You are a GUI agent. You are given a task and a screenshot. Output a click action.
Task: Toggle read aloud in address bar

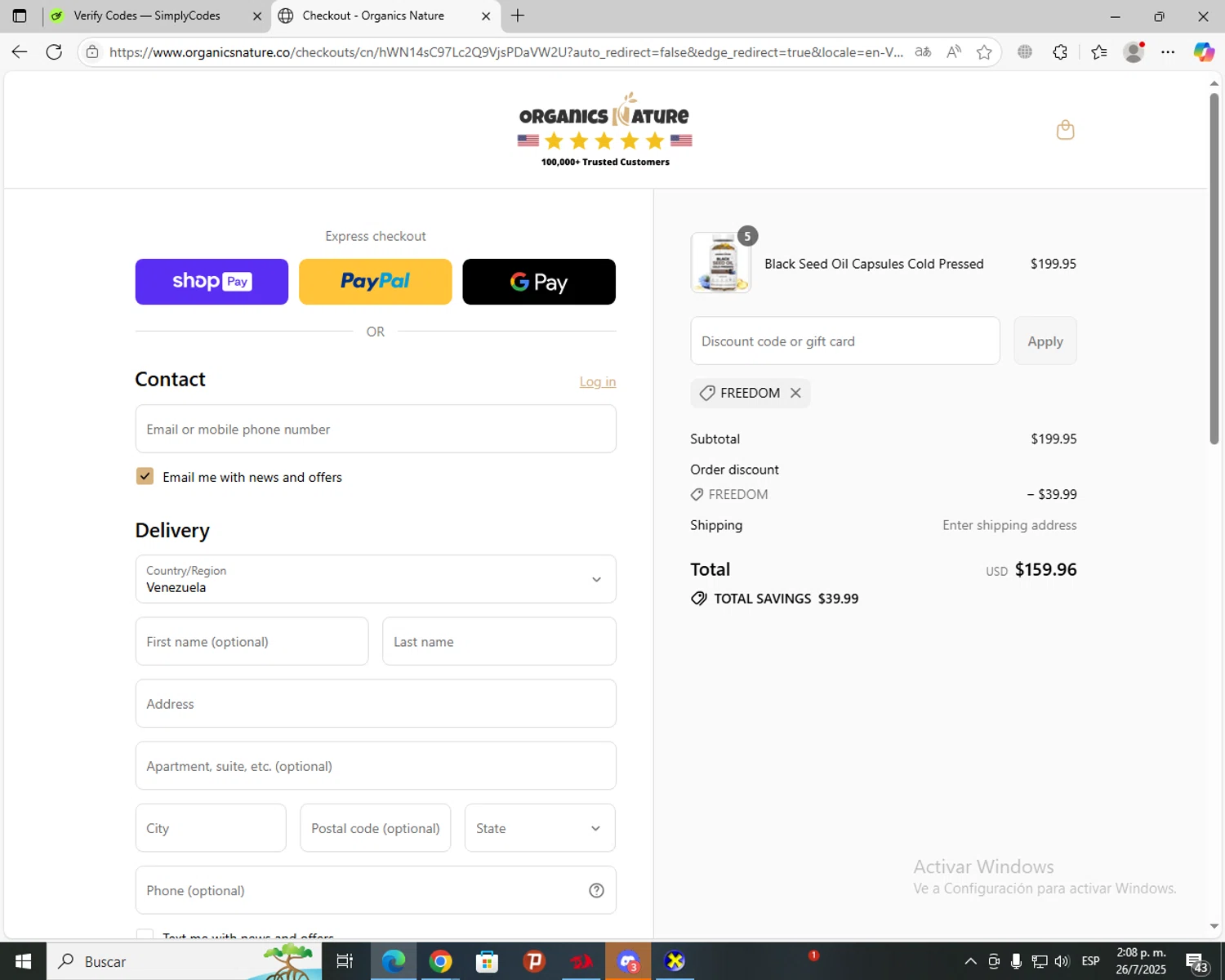954,52
